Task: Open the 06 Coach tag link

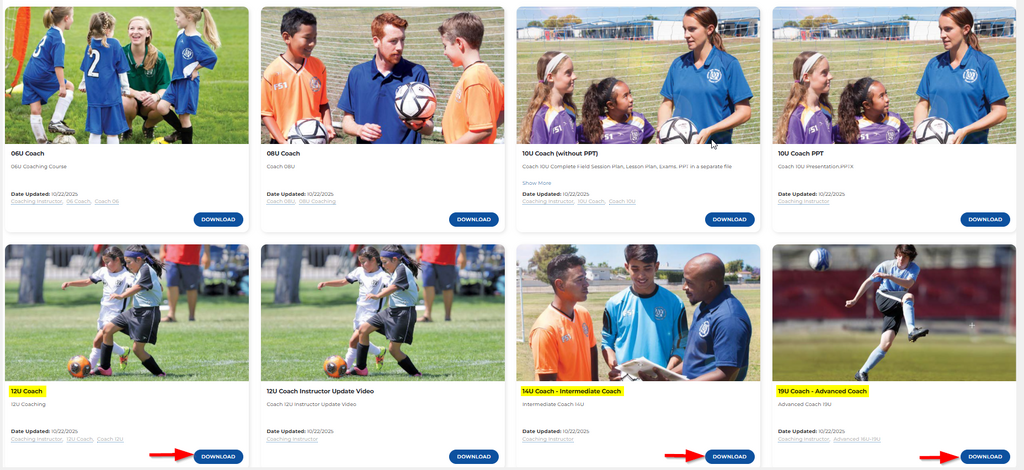Action: pos(78,202)
